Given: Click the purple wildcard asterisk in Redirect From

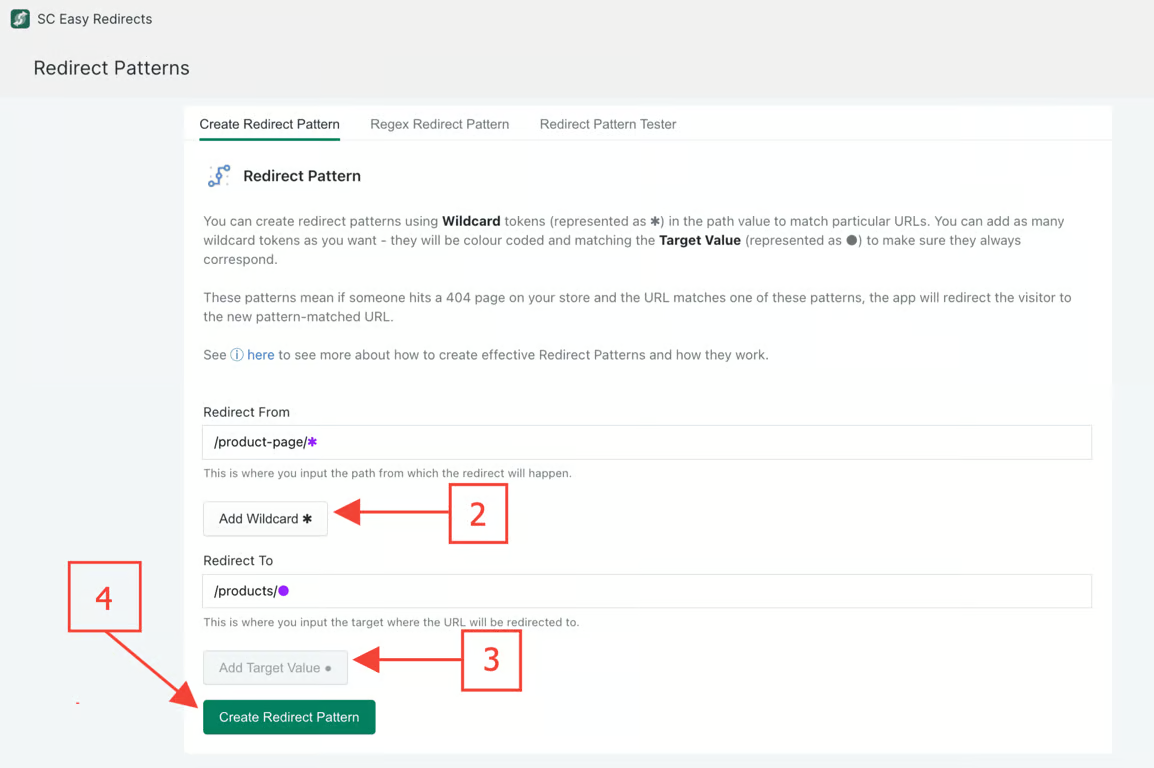Looking at the screenshot, I should (x=312, y=442).
